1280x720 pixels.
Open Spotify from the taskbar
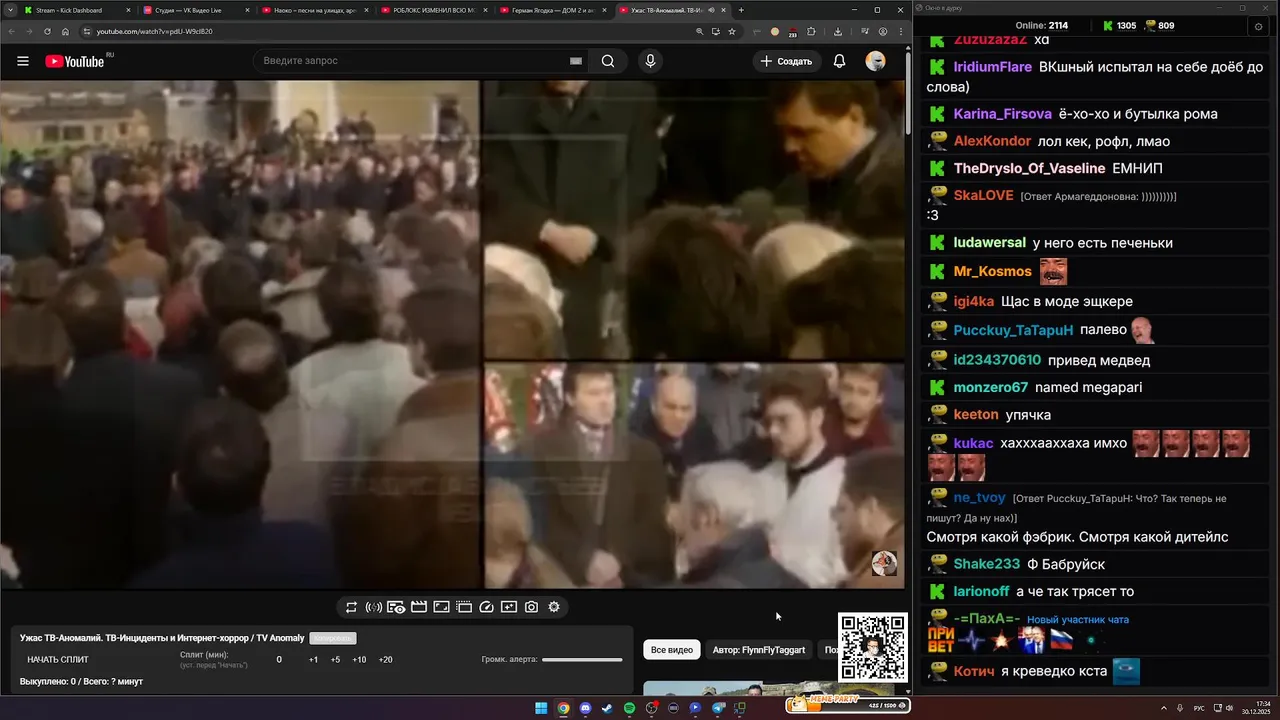pos(629,708)
